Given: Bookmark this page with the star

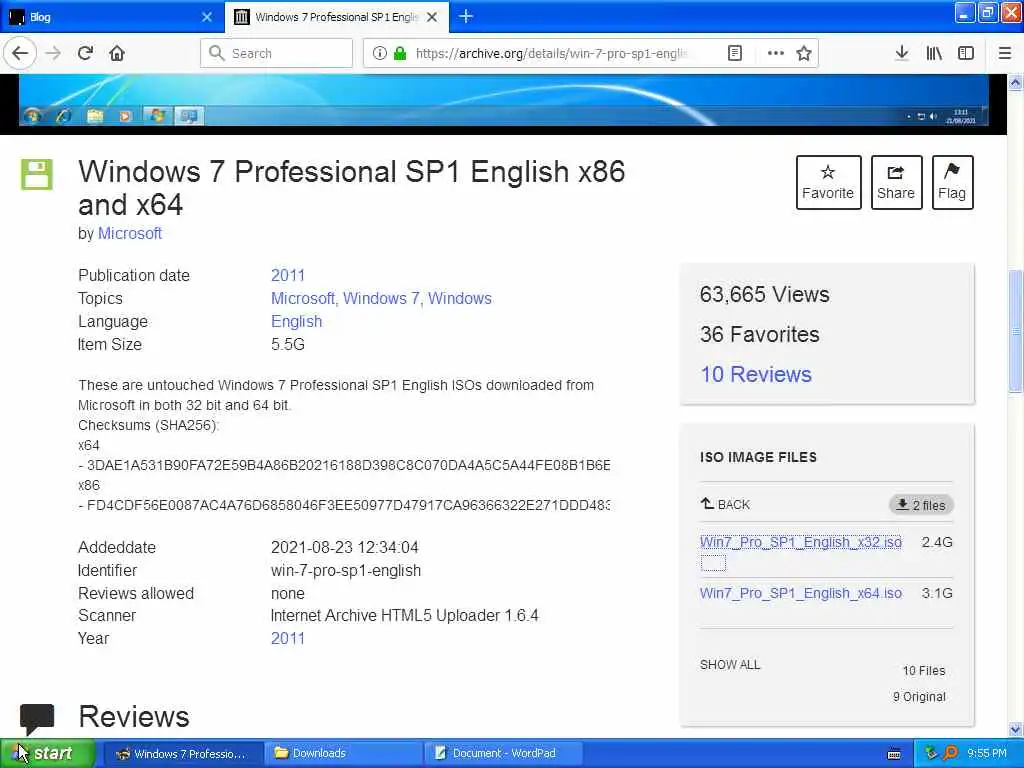Looking at the screenshot, I should 804,53.
